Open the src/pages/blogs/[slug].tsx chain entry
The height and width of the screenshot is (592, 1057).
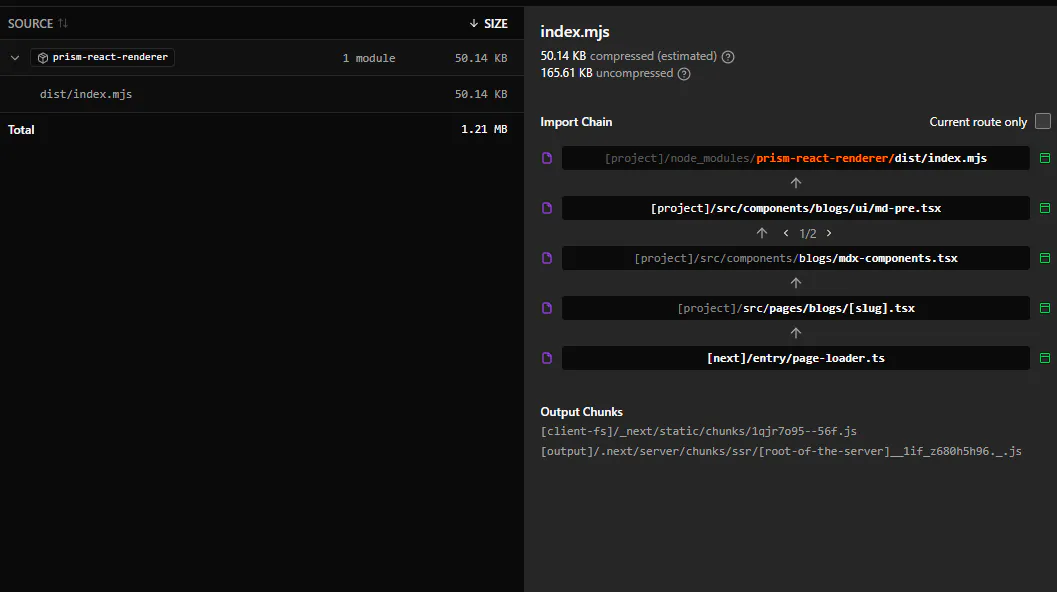795,308
